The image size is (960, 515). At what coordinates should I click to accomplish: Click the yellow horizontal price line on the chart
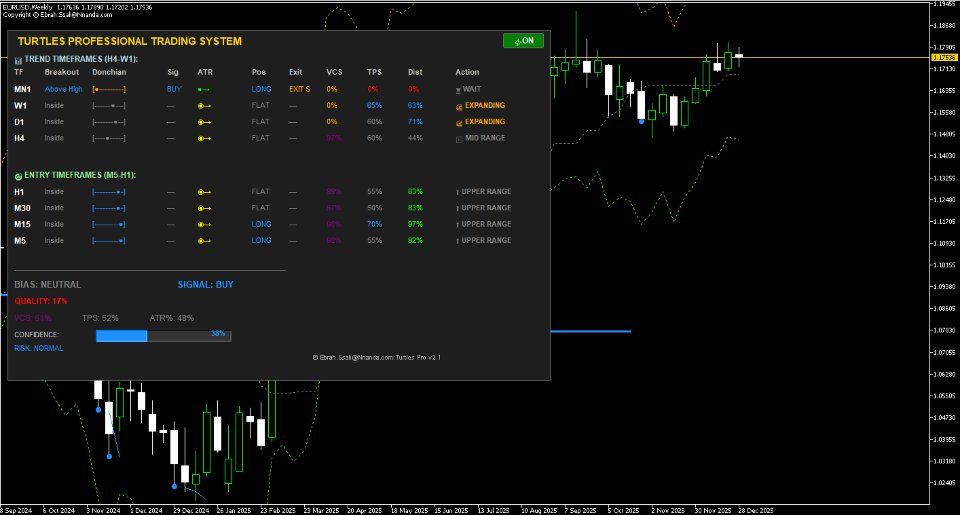click(x=741, y=58)
